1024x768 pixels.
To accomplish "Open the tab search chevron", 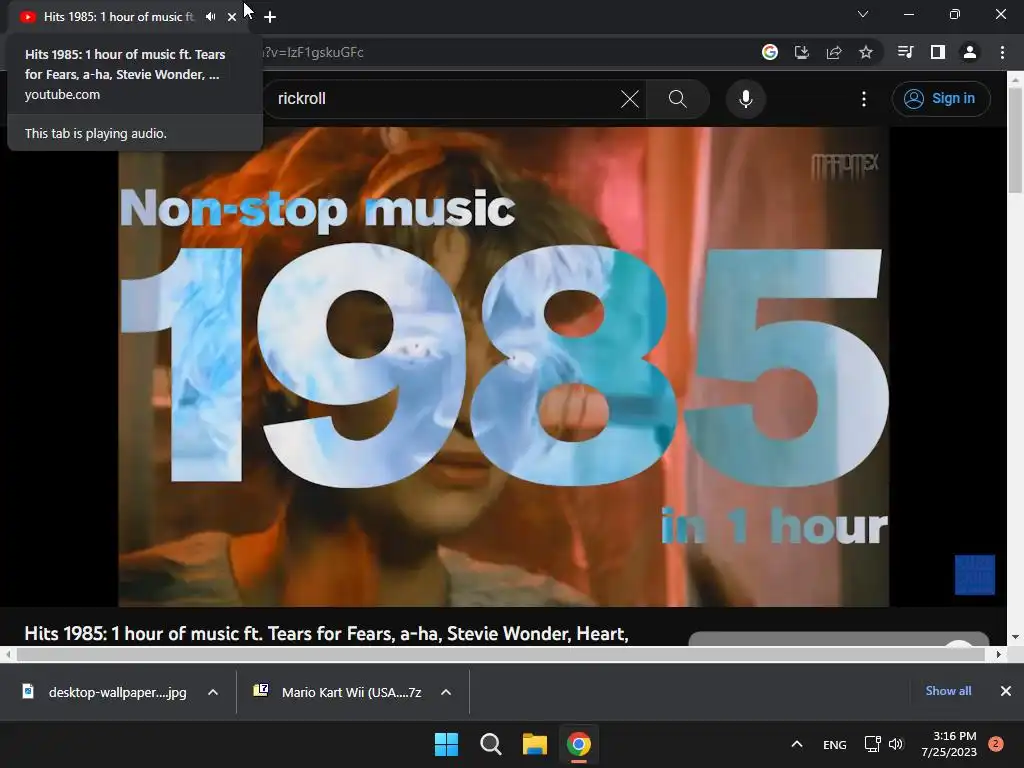I will point(863,14).
